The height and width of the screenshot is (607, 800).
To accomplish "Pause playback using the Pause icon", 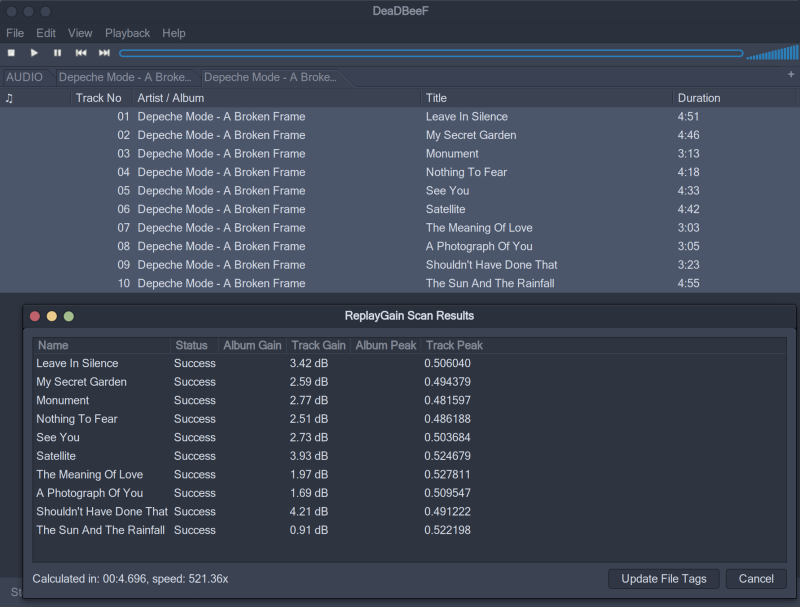I will pyautogui.click(x=57, y=53).
